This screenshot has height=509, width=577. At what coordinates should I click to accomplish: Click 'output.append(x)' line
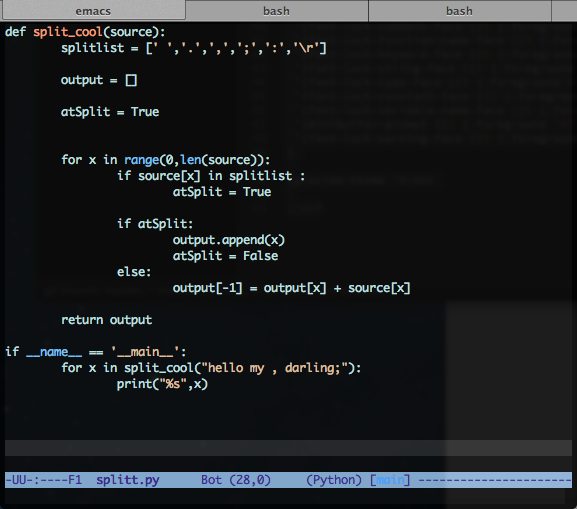[x=229, y=240]
